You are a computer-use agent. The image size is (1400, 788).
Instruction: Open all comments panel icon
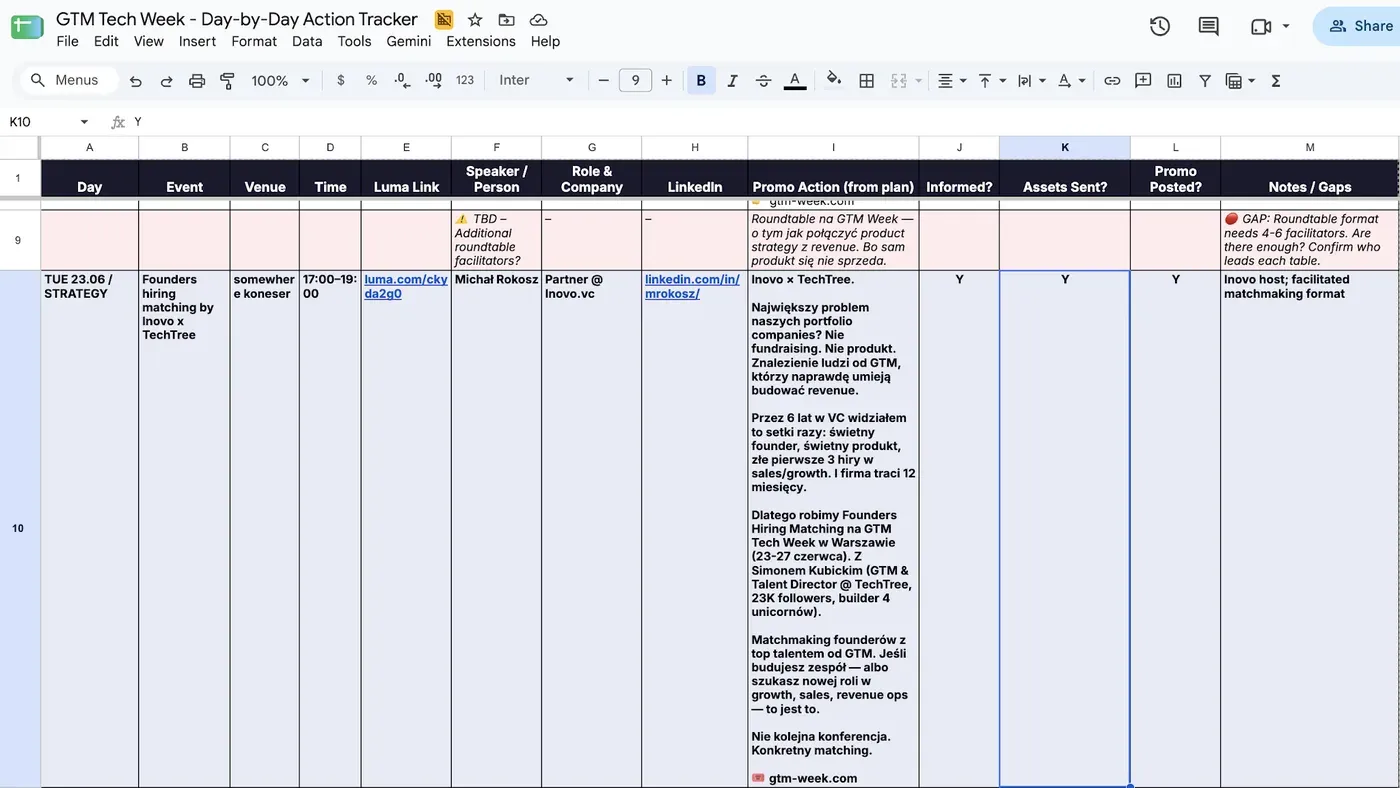[x=1209, y=27]
